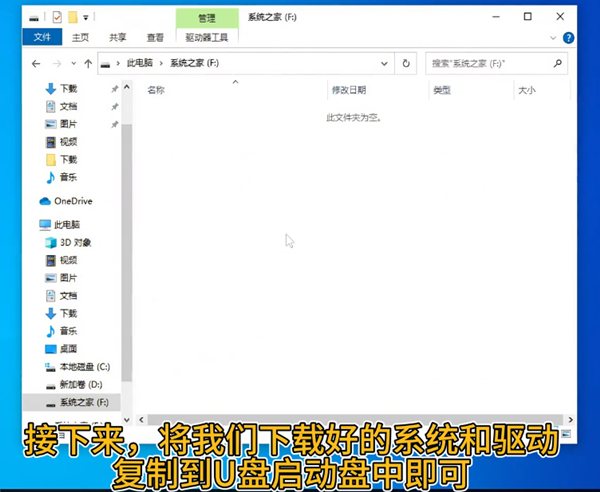Image resolution: width=600 pixels, height=492 pixels.
Task: Open OneDrive in the navigation pane
Action: tap(72, 200)
